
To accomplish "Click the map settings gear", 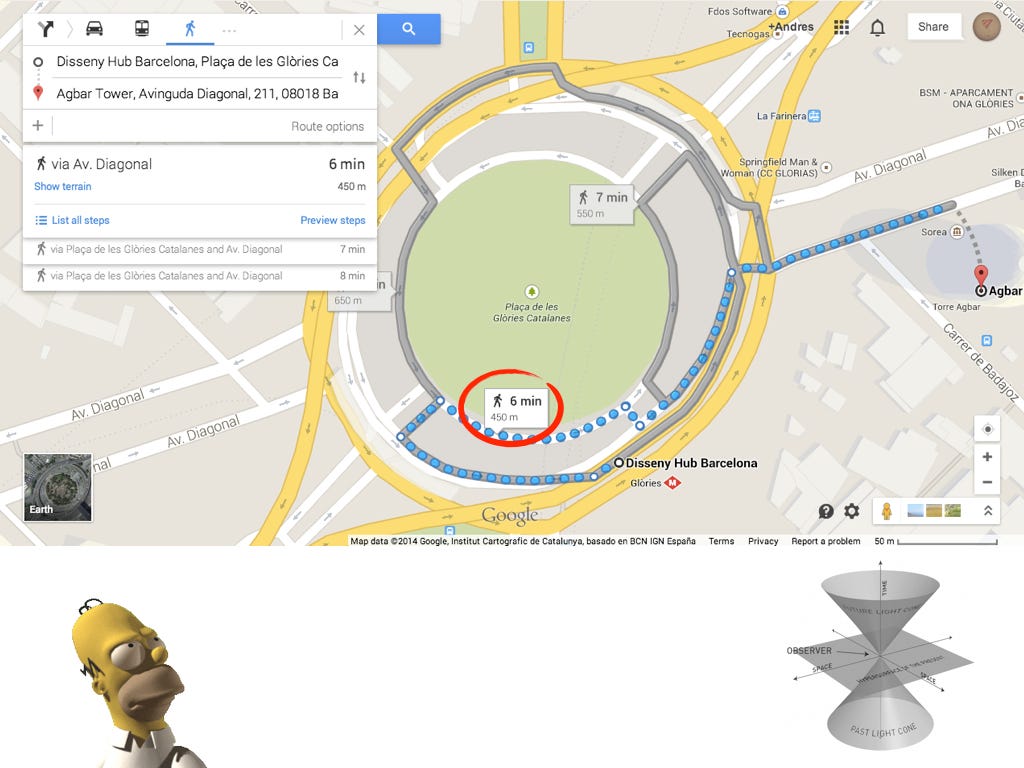I will tap(852, 511).
